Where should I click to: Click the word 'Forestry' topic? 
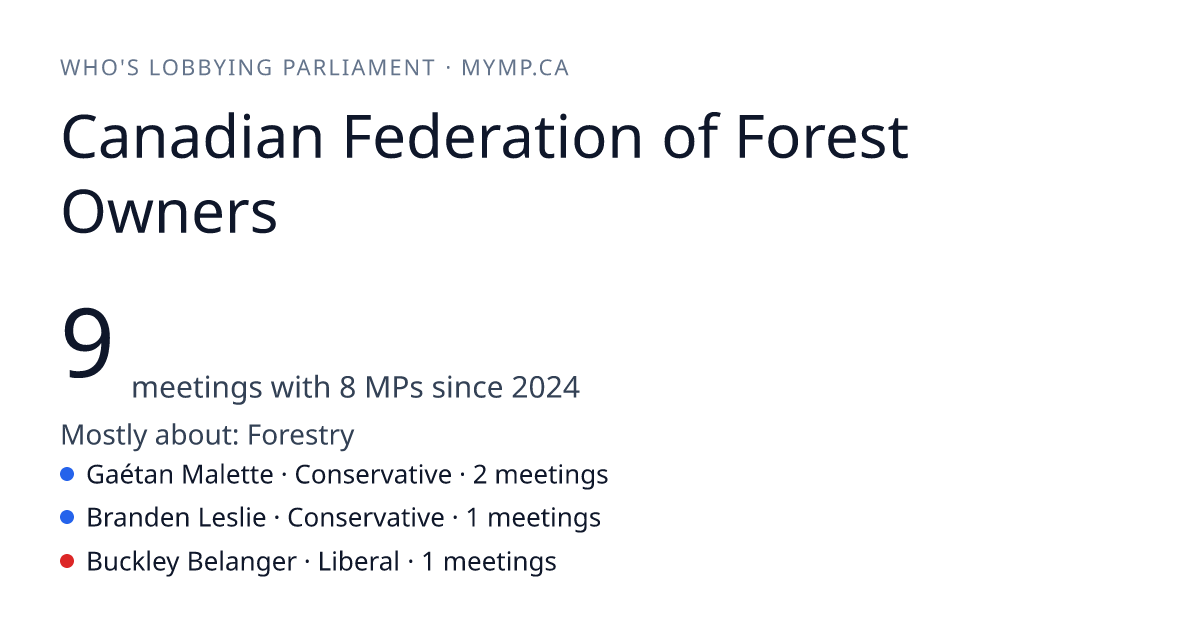click(x=301, y=435)
